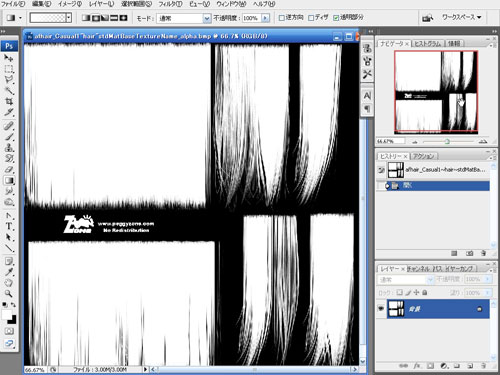This screenshot has width=500, height=375.
Task: Select the Move tool
Action: [9, 58]
